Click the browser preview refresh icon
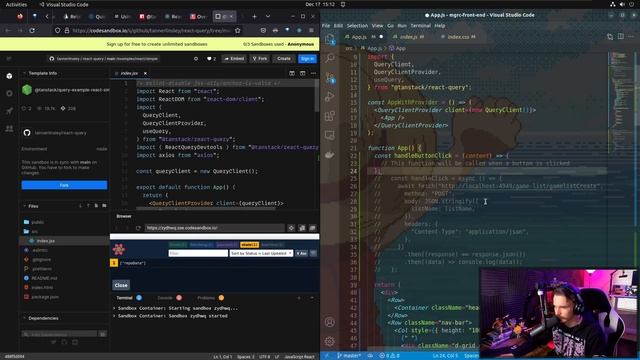This screenshot has width=640, height=360. [138, 228]
